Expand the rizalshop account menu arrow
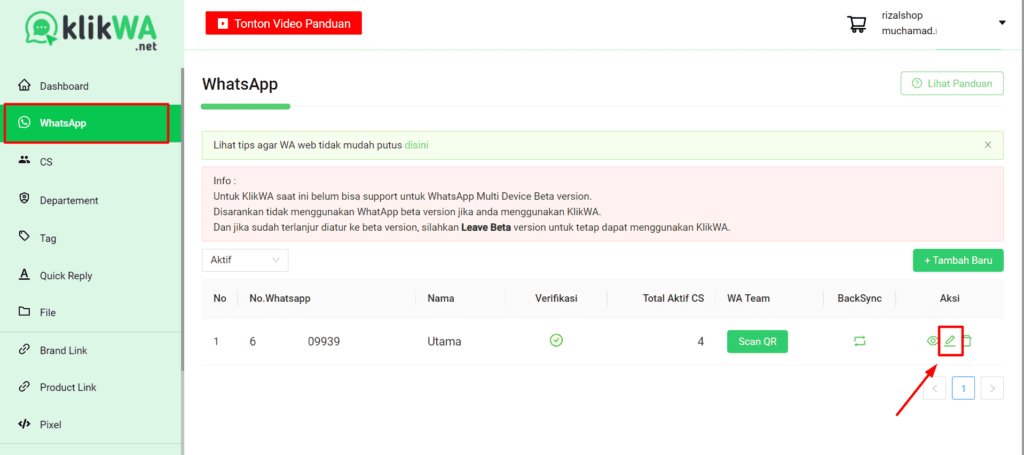Screen dimensions: 1024x455 pyautogui.click(x=1002, y=23)
